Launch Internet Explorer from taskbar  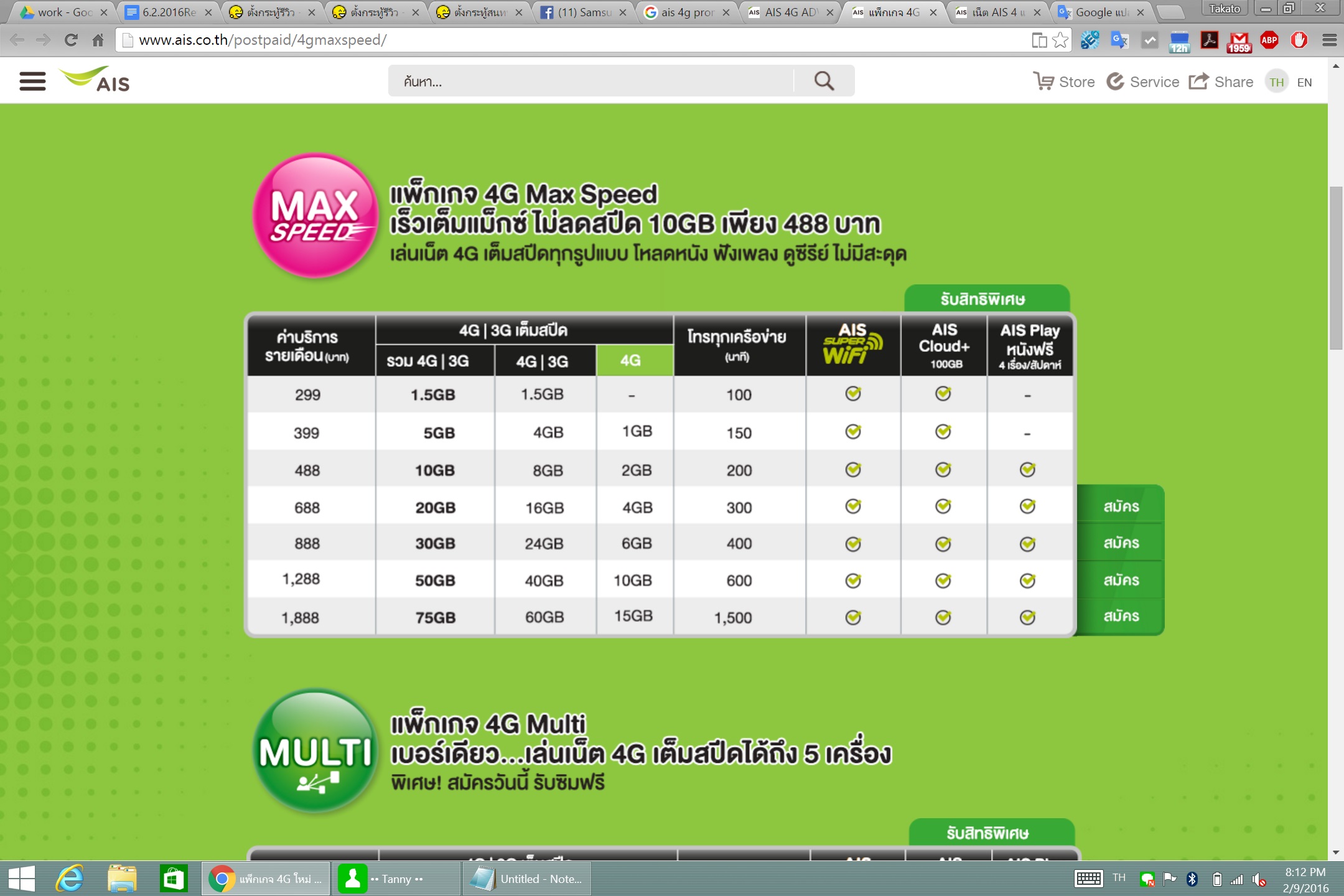[x=70, y=879]
